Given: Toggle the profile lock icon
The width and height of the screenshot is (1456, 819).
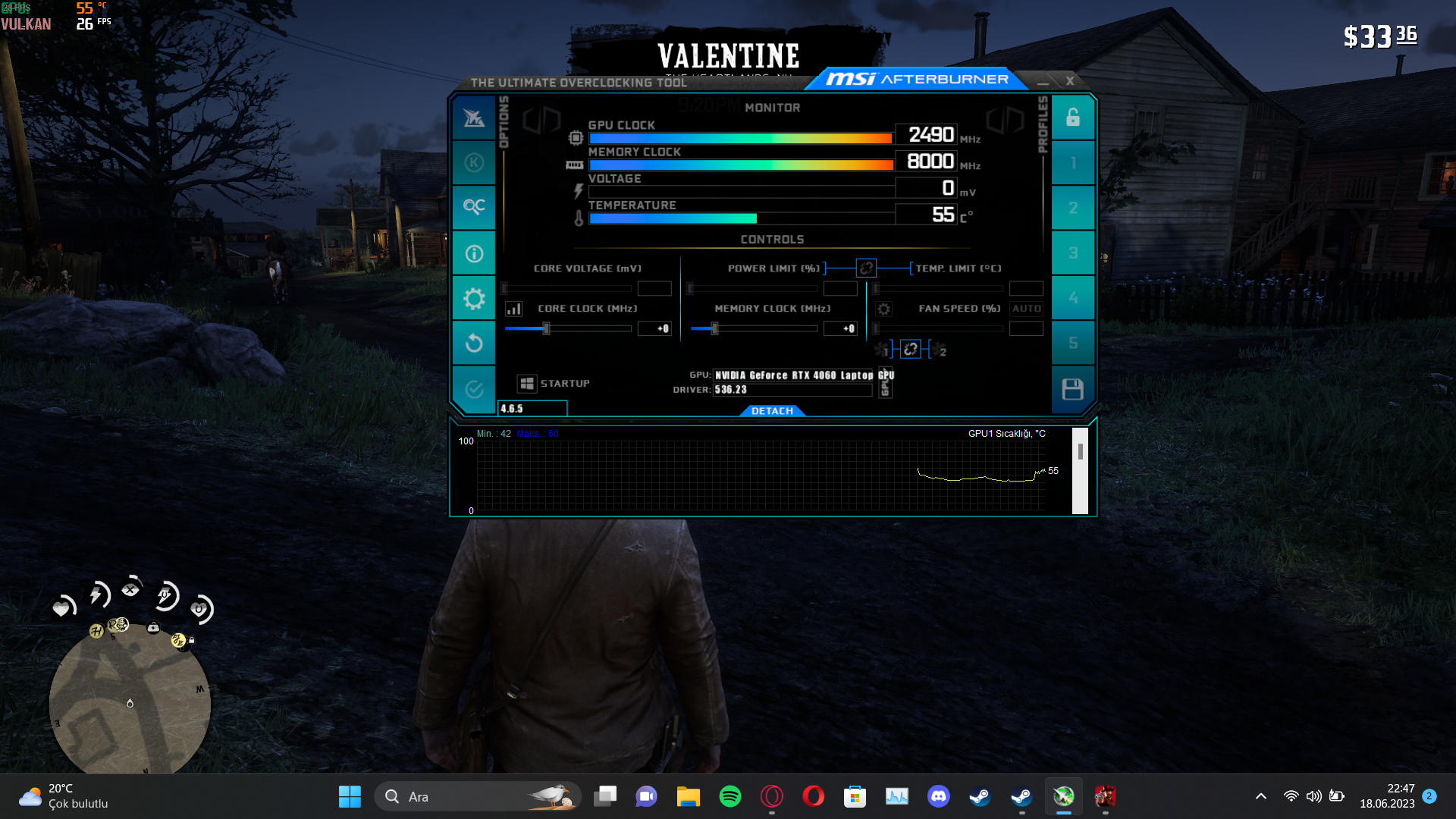Looking at the screenshot, I should 1072,118.
